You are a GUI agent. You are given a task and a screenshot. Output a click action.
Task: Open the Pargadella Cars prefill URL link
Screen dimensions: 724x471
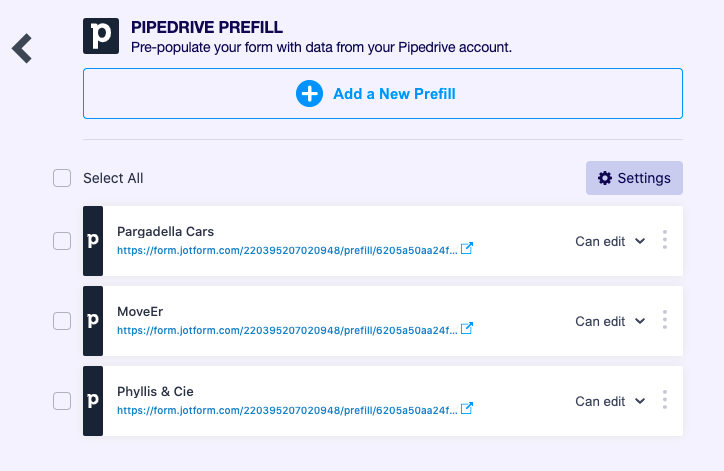coord(287,250)
